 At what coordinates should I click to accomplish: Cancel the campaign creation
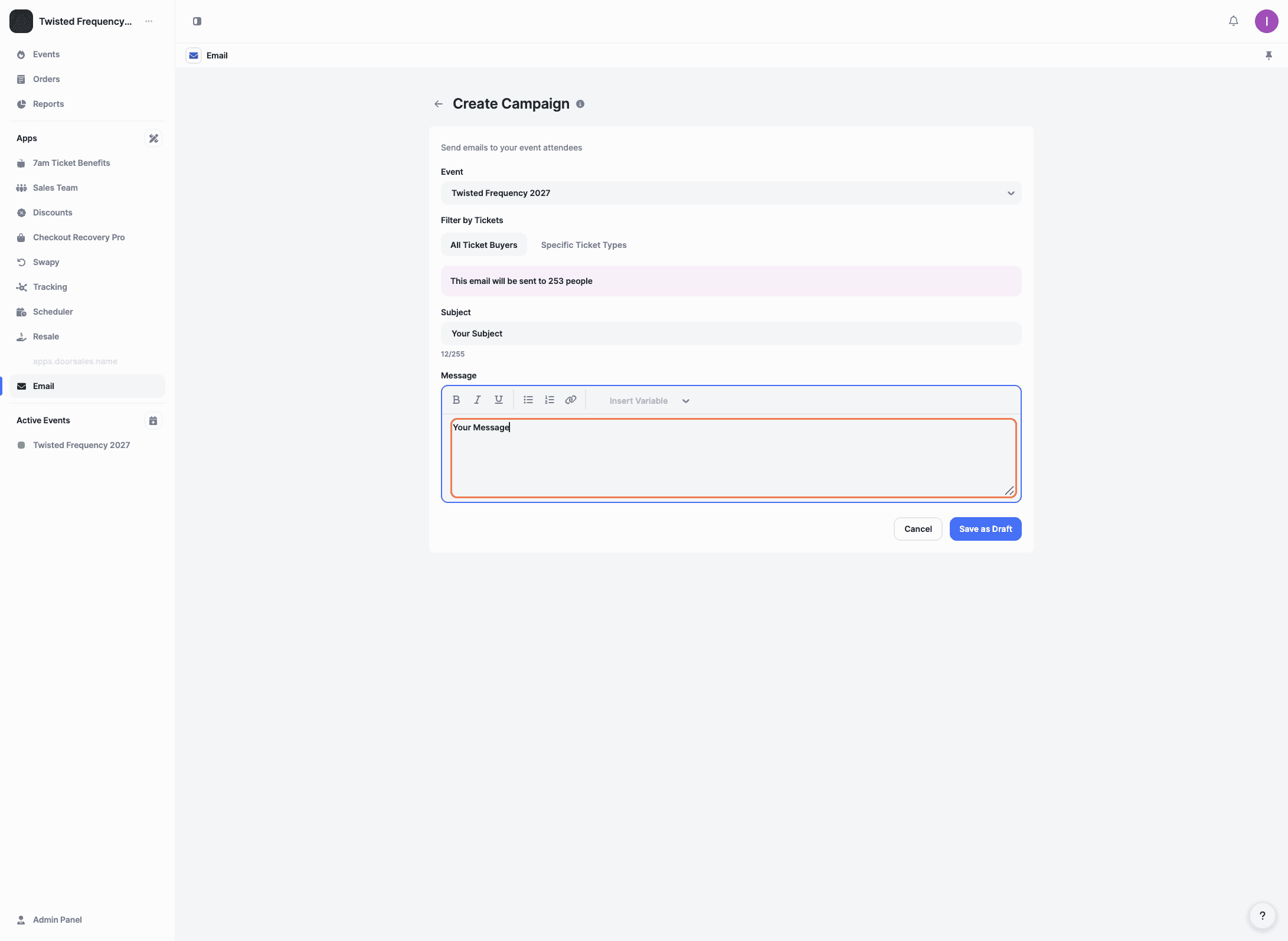pyautogui.click(x=917, y=529)
